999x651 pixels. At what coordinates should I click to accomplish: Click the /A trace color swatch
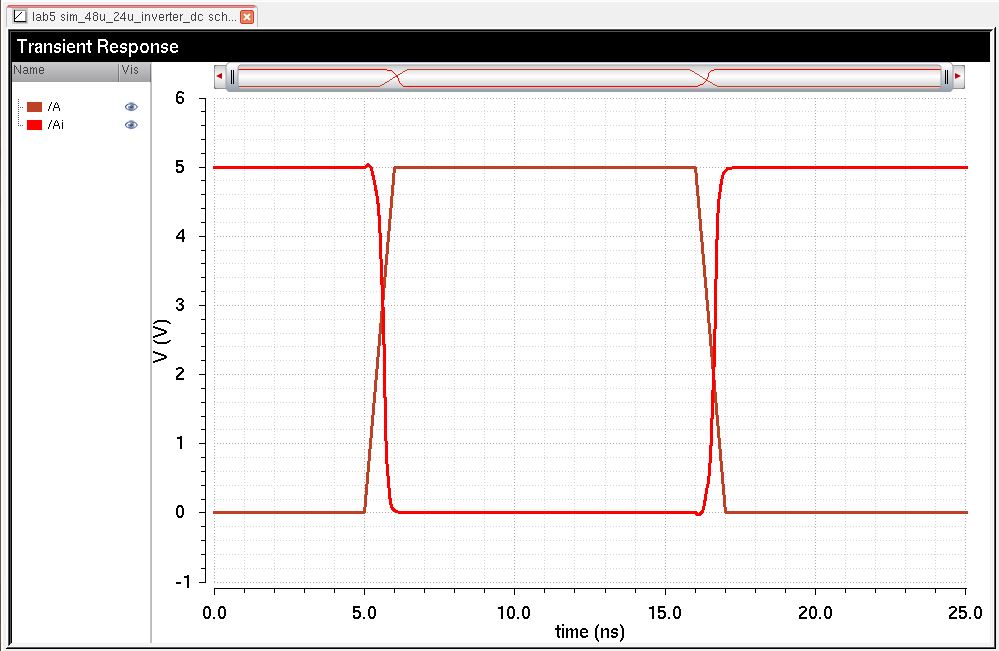coord(34,107)
